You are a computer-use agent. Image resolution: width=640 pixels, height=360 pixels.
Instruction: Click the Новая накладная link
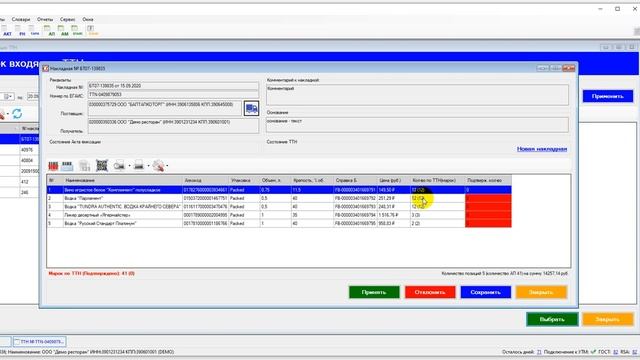pos(542,149)
